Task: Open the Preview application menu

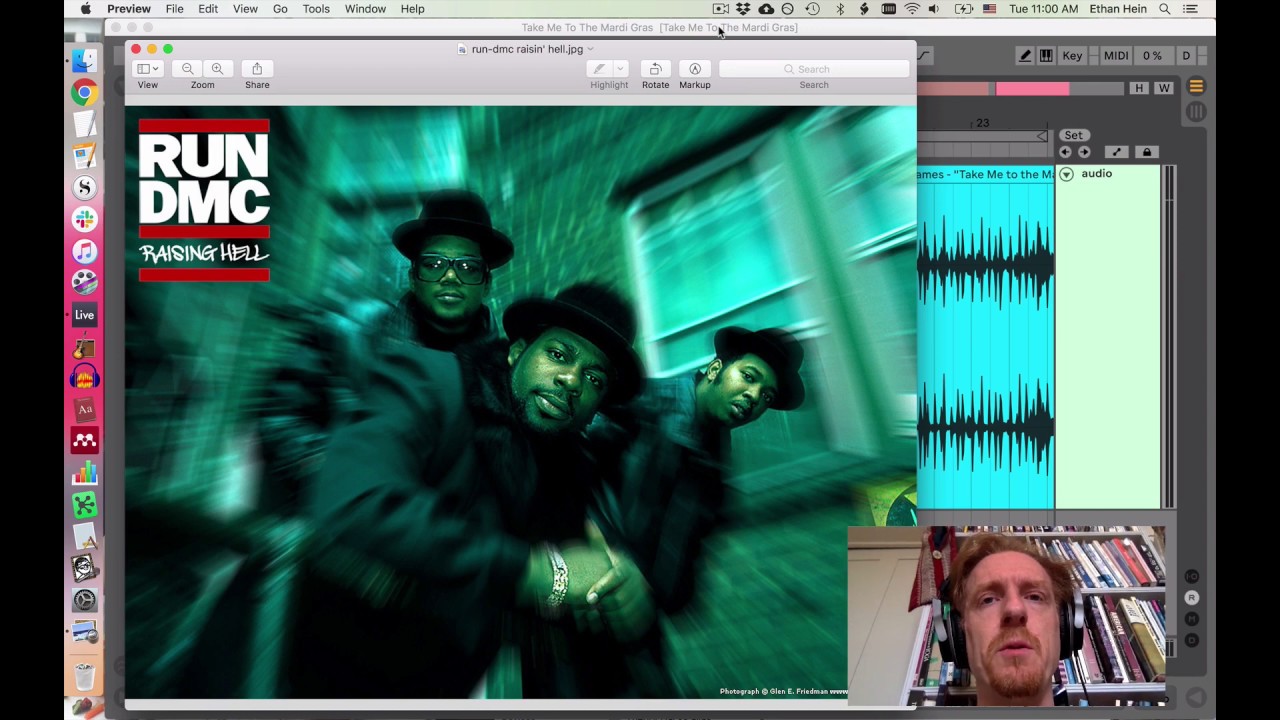Action: [129, 9]
